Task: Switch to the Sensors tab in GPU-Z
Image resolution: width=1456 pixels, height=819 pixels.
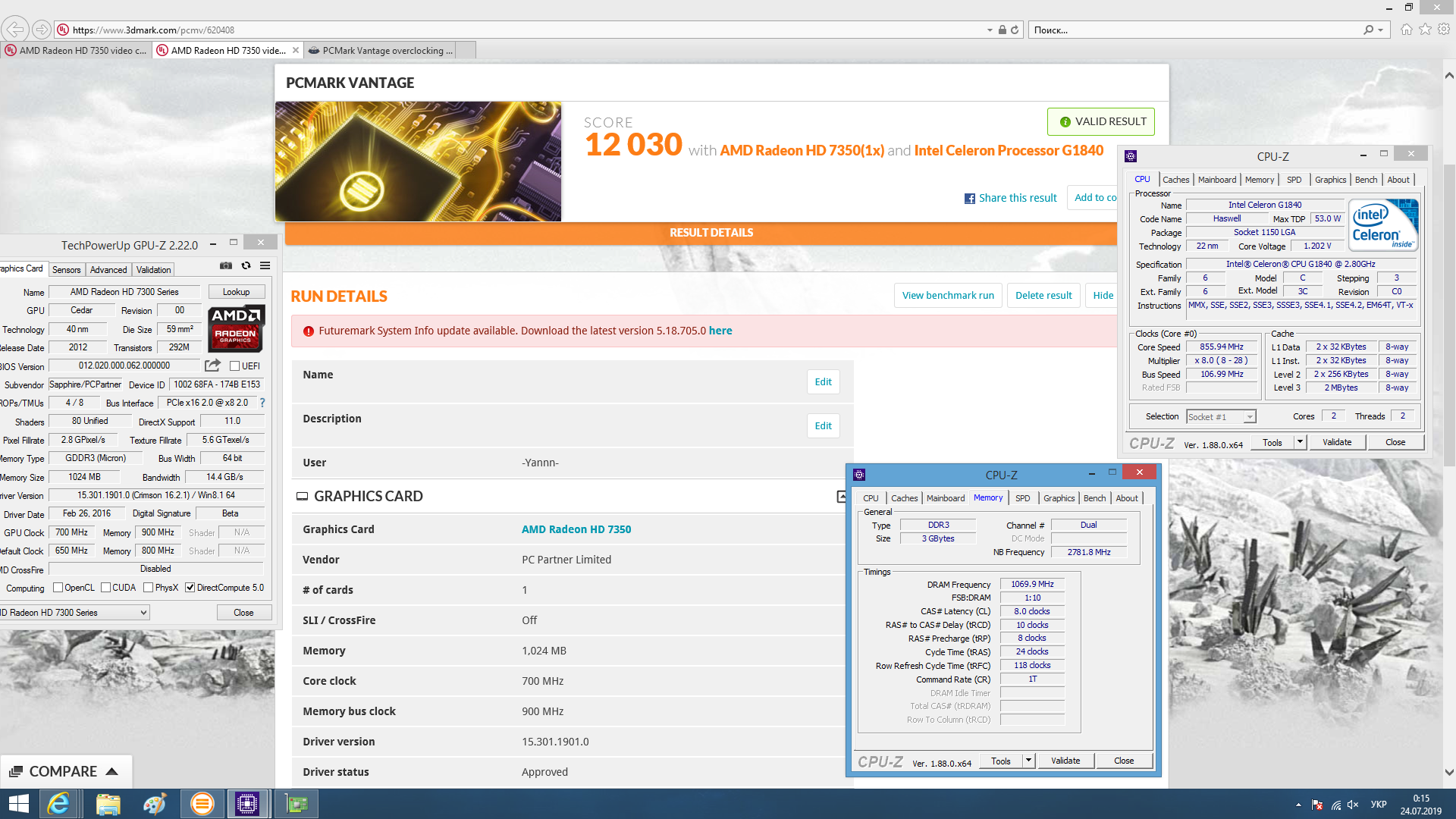Action: click(x=67, y=270)
